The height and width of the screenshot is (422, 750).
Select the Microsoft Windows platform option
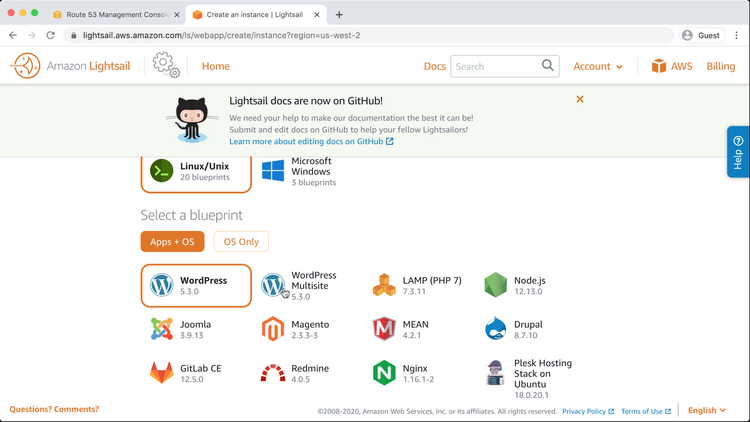300,171
